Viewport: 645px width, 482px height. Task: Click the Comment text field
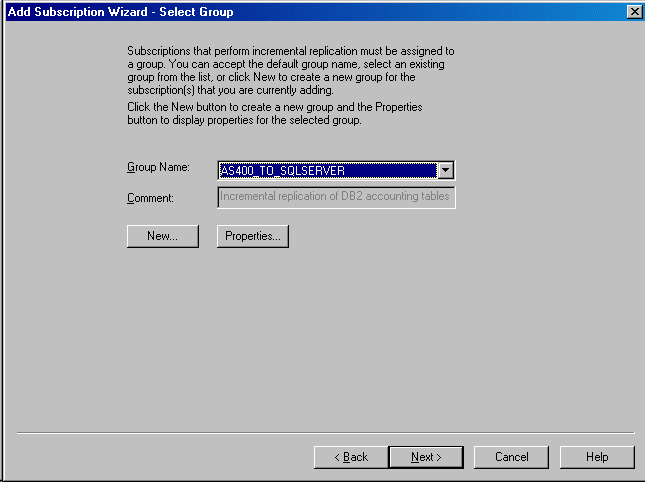coord(336,197)
